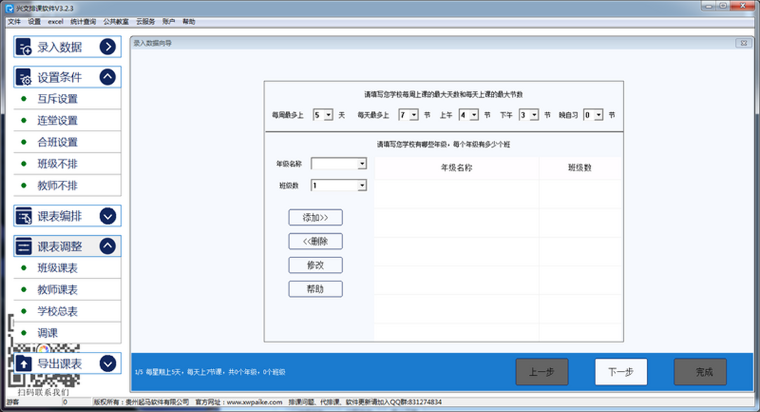This screenshot has width=760, height=412.
Task: Click the <<删除 button
Action: pos(316,241)
